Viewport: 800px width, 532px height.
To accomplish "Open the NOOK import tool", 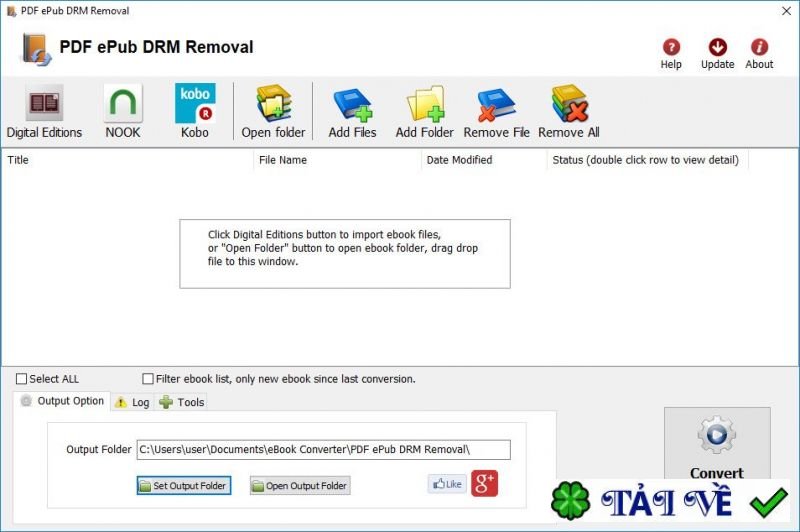I will 123,112.
